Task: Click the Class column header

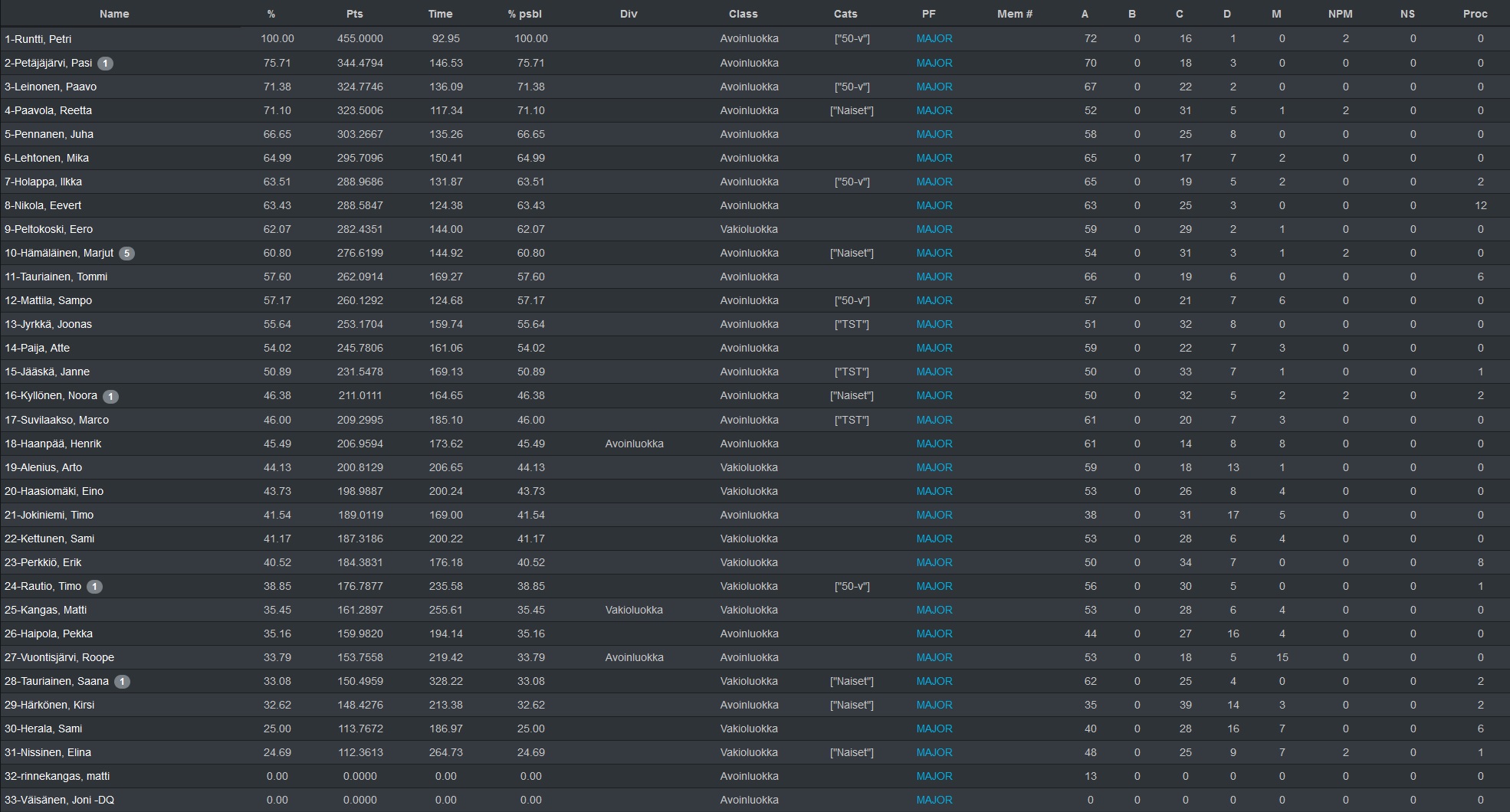Action: point(744,14)
